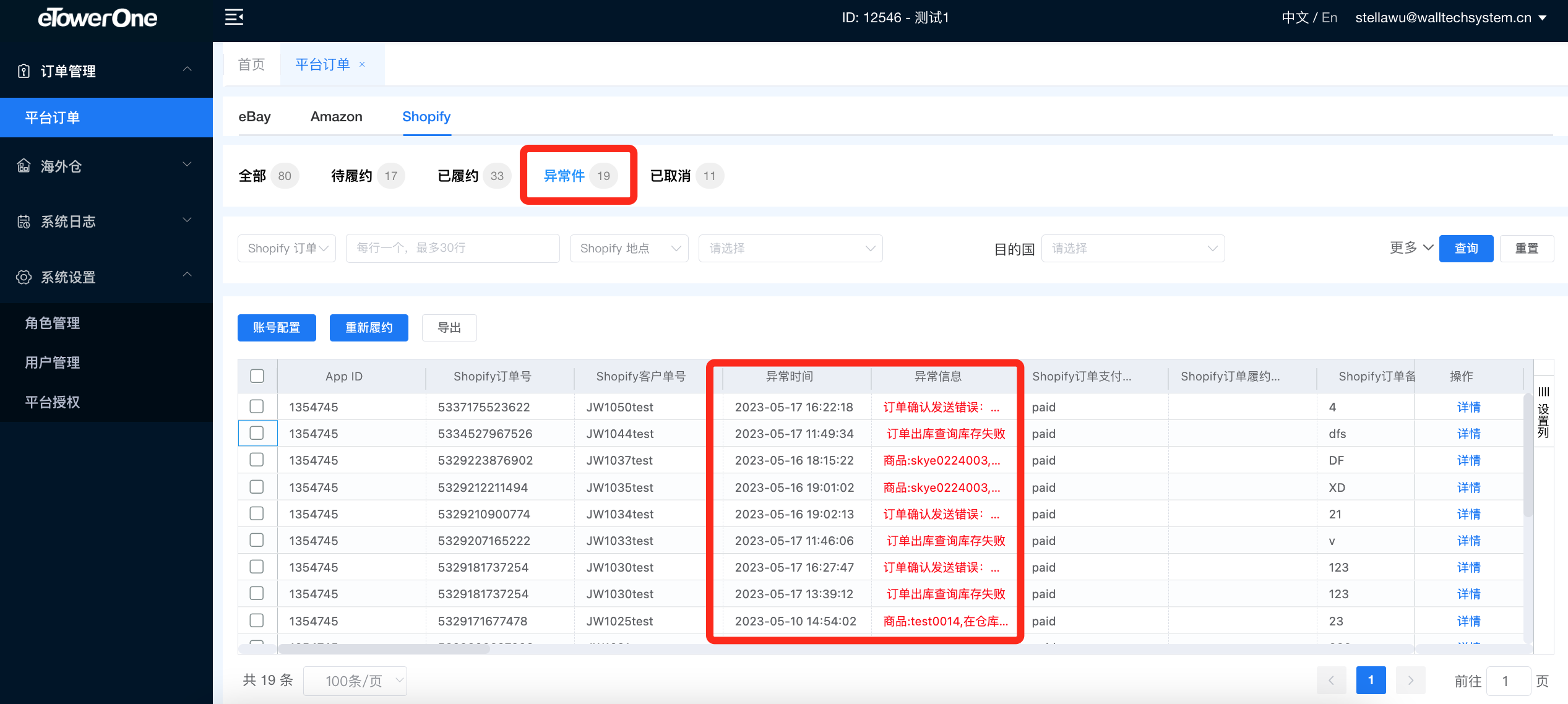Viewport: 1568px width, 704px height.
Task: Show the 待履约 17 orders tab
Action: (x=368, y=176)
